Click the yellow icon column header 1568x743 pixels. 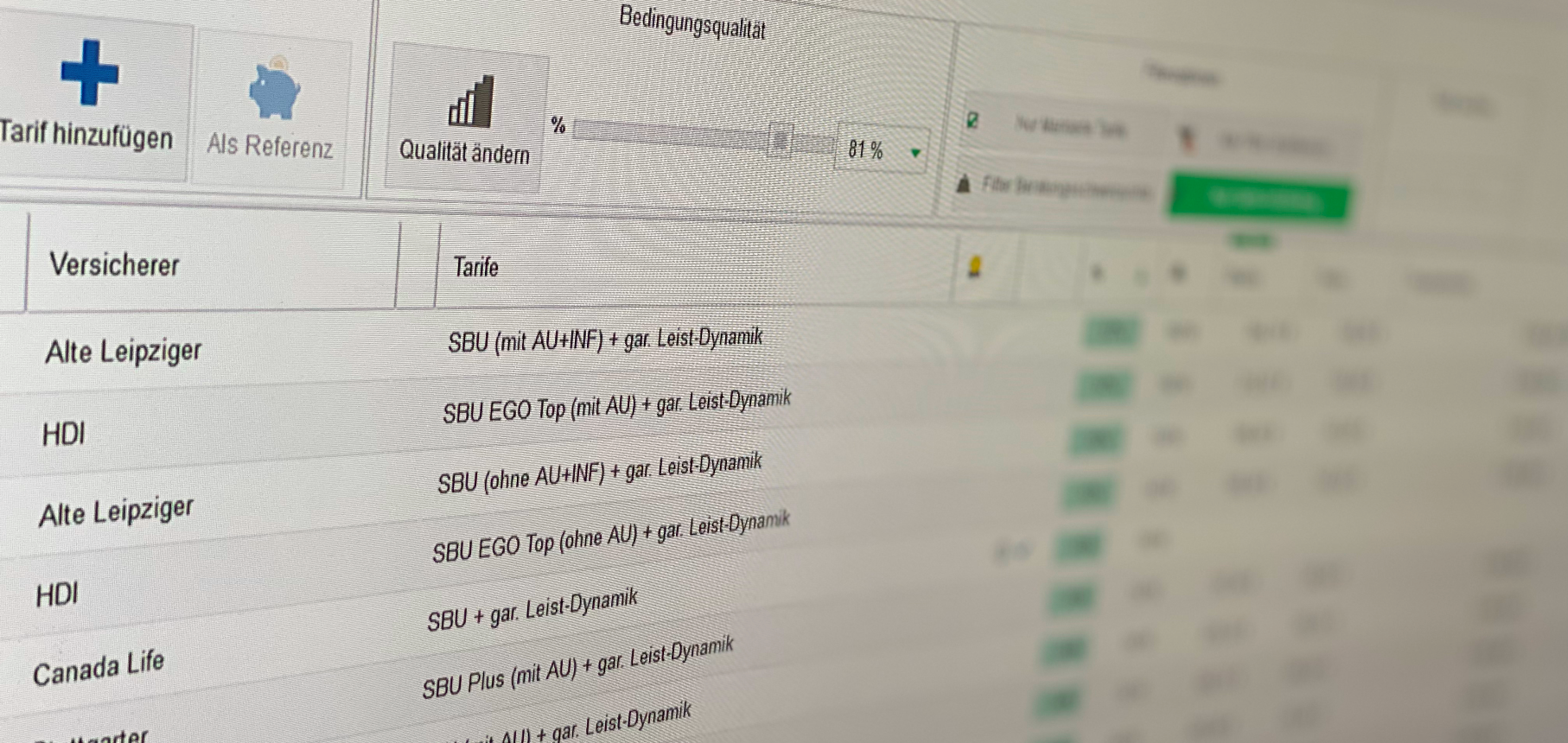click(975, 267)
